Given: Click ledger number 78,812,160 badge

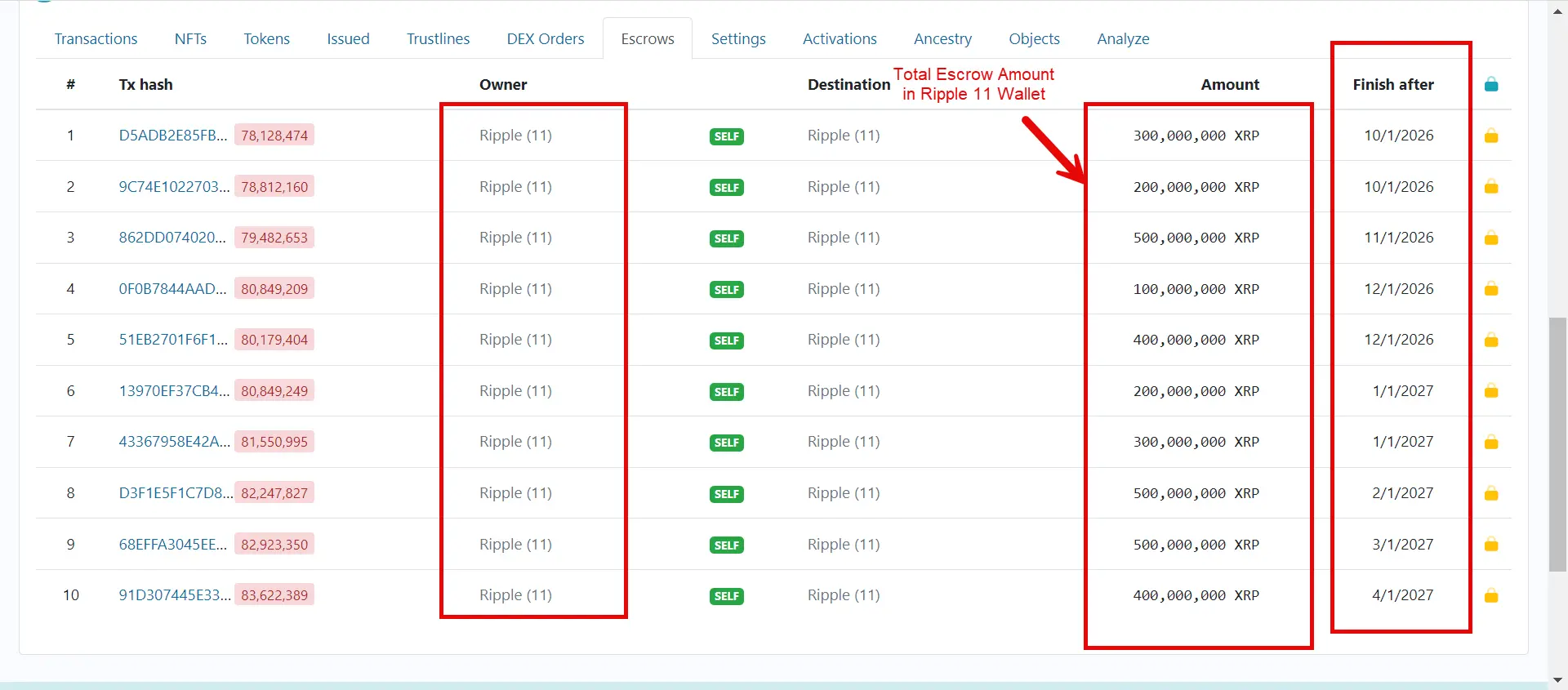Looking at the screenshot, I should 274,187.
